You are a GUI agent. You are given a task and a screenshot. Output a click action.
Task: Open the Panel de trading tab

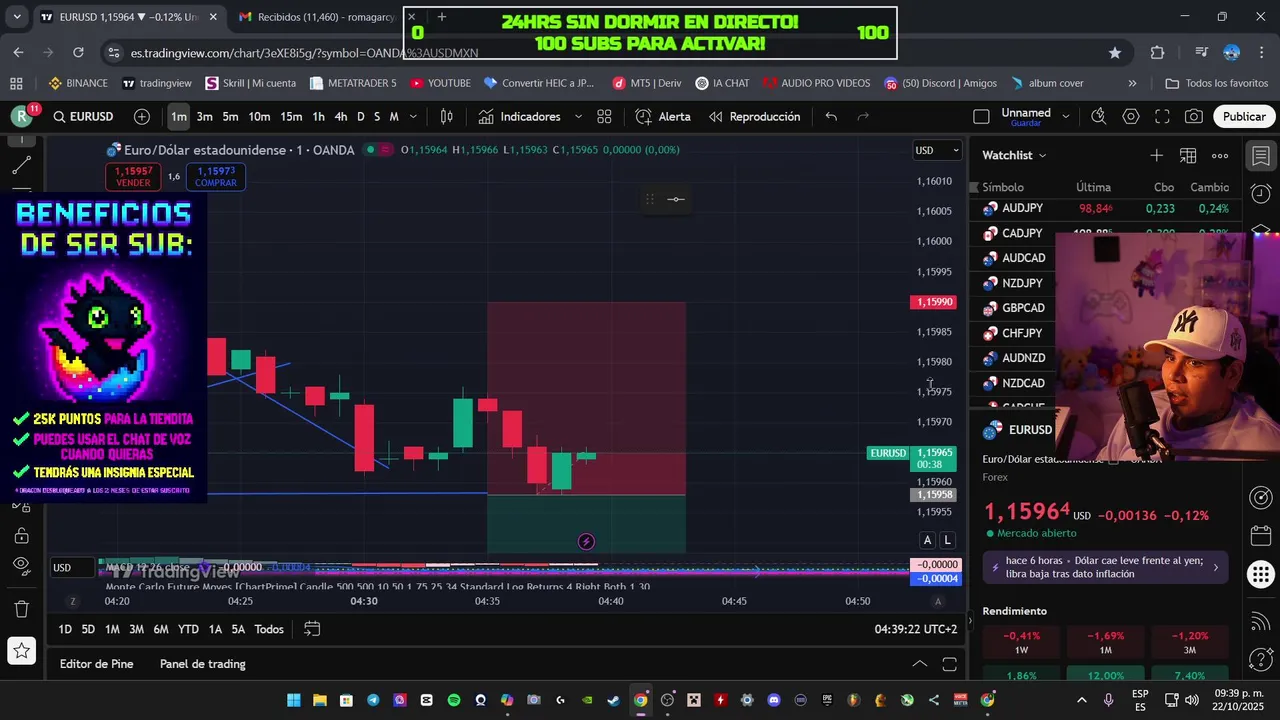(x=202, y=664)
